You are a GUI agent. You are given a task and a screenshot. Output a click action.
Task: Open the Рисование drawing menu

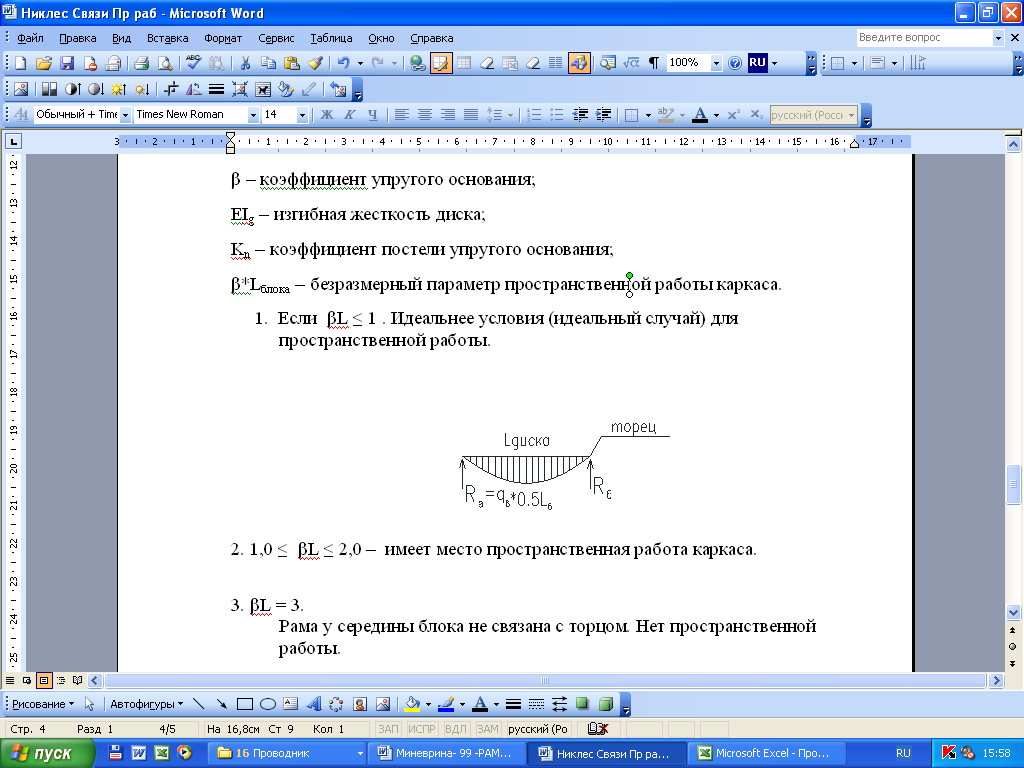pos(43,704)
